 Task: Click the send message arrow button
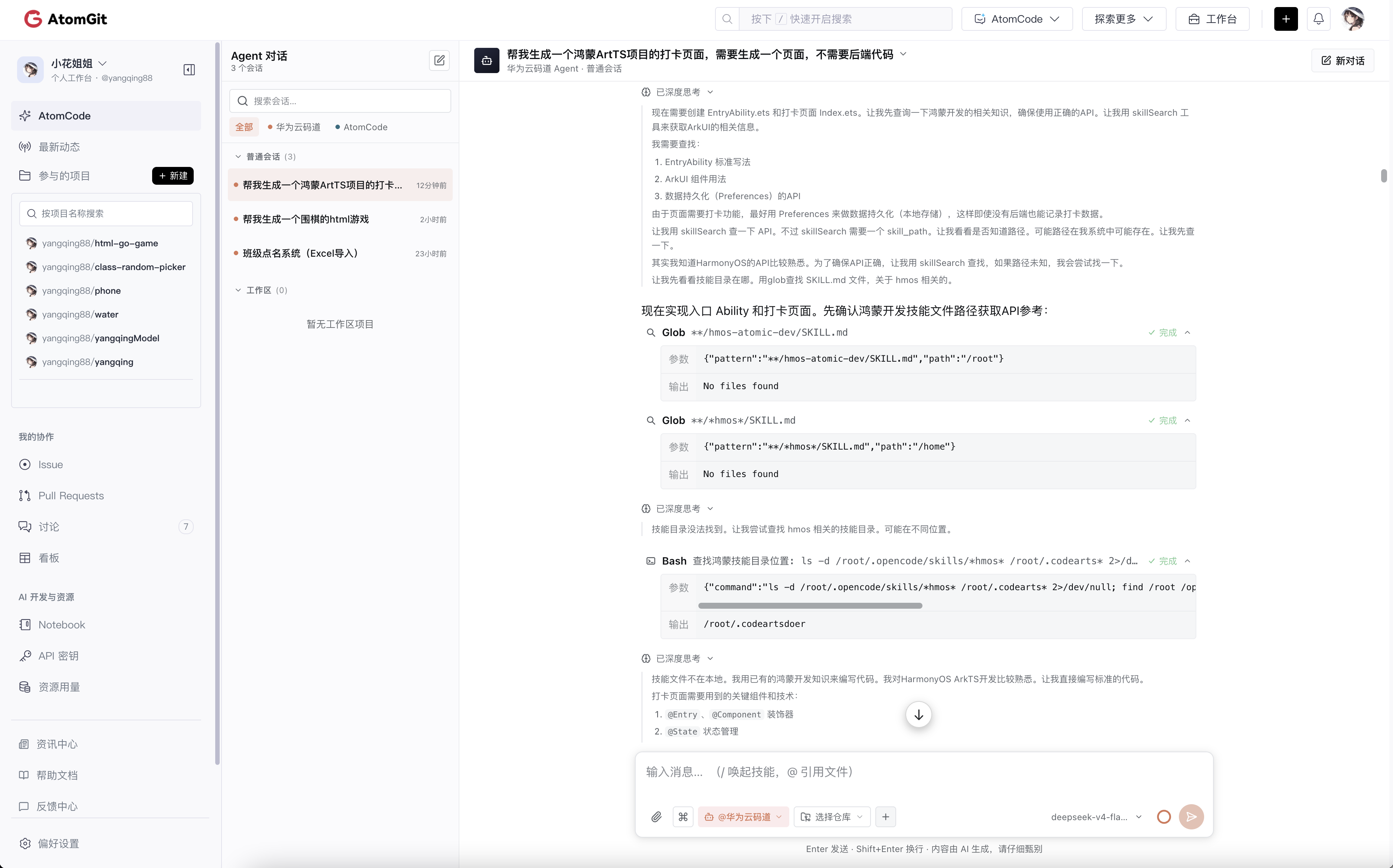pyautogui.click(x=1191, y=816)
